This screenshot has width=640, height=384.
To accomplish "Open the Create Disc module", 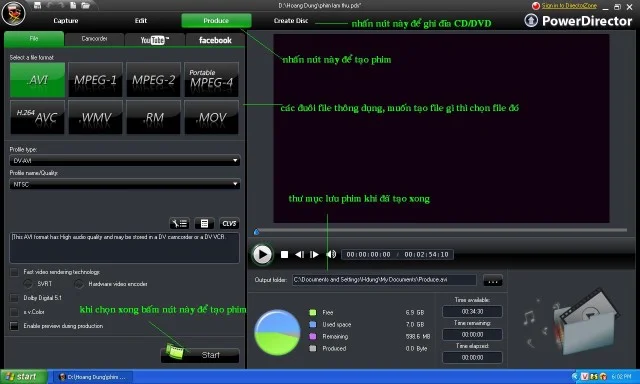I will [291, 20].
